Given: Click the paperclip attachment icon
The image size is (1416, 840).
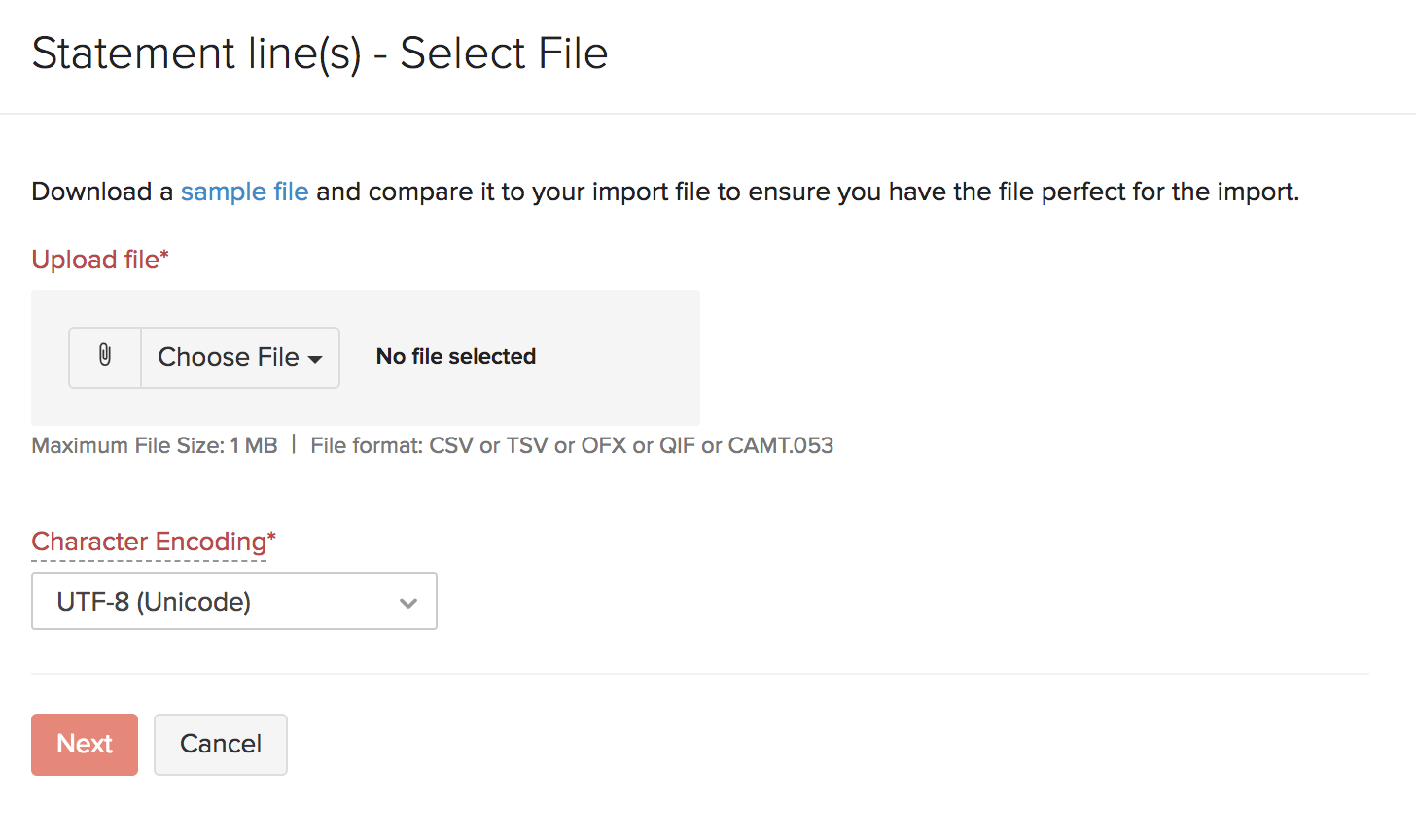Looking at the screenshot, I should (105, 357).
